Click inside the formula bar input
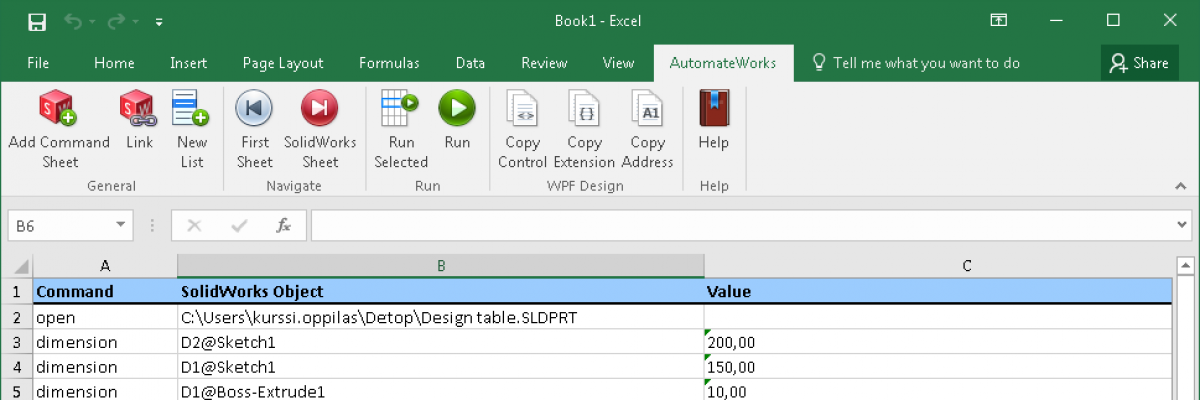The width and height of the screenshot is (1200, 400). tap(744, 226)
